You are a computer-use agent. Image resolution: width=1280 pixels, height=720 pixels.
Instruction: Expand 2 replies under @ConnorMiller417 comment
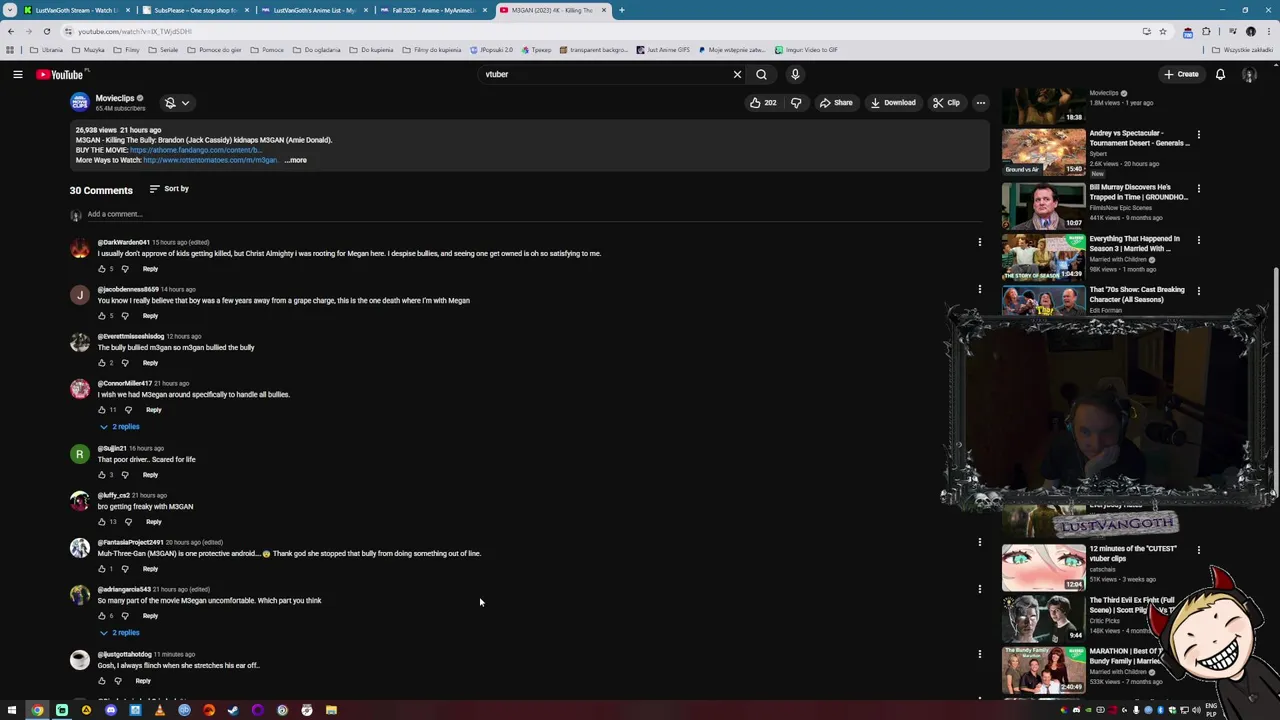(120, 427)
